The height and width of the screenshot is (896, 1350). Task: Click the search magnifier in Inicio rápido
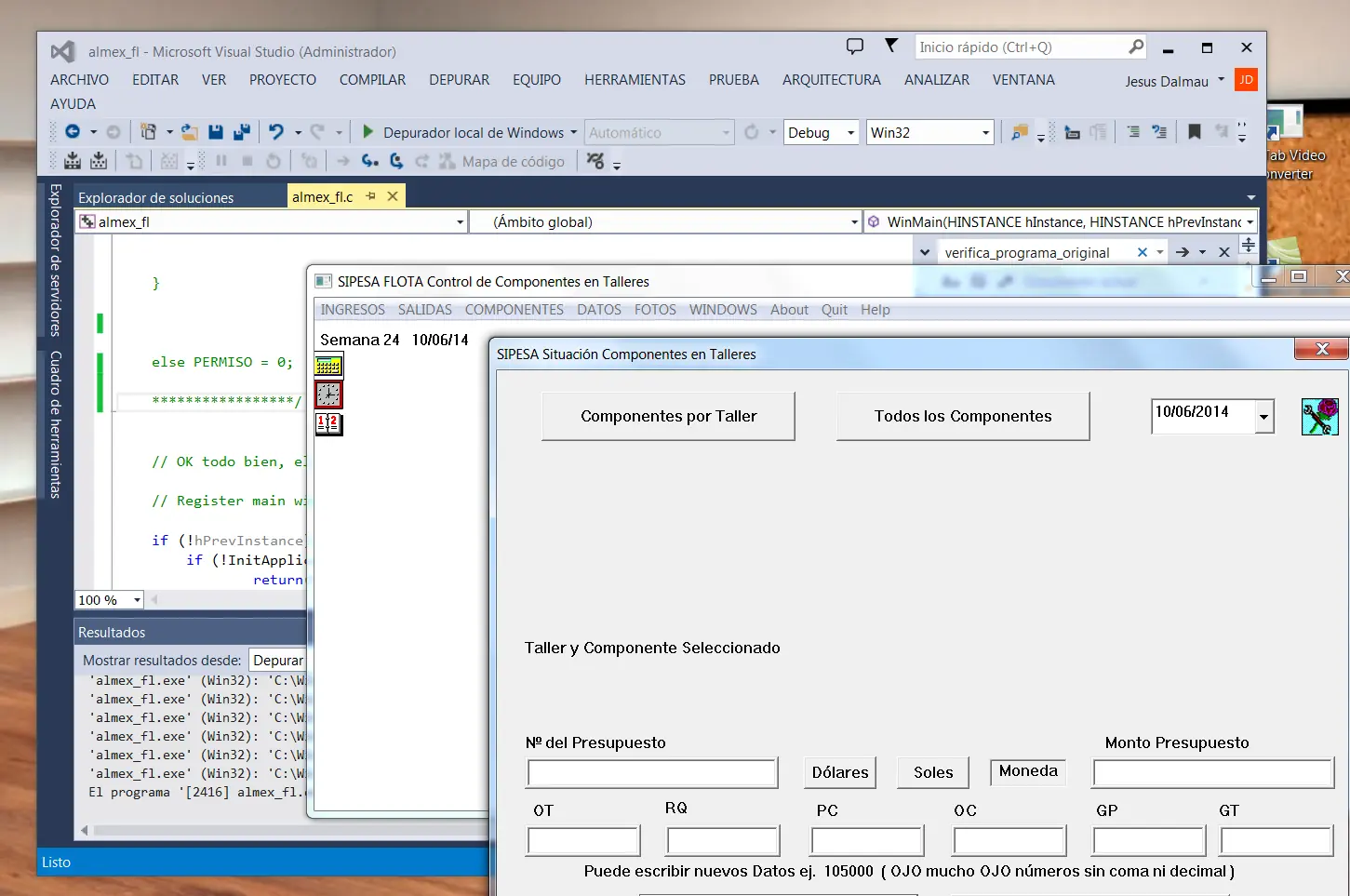point(1136,47)
